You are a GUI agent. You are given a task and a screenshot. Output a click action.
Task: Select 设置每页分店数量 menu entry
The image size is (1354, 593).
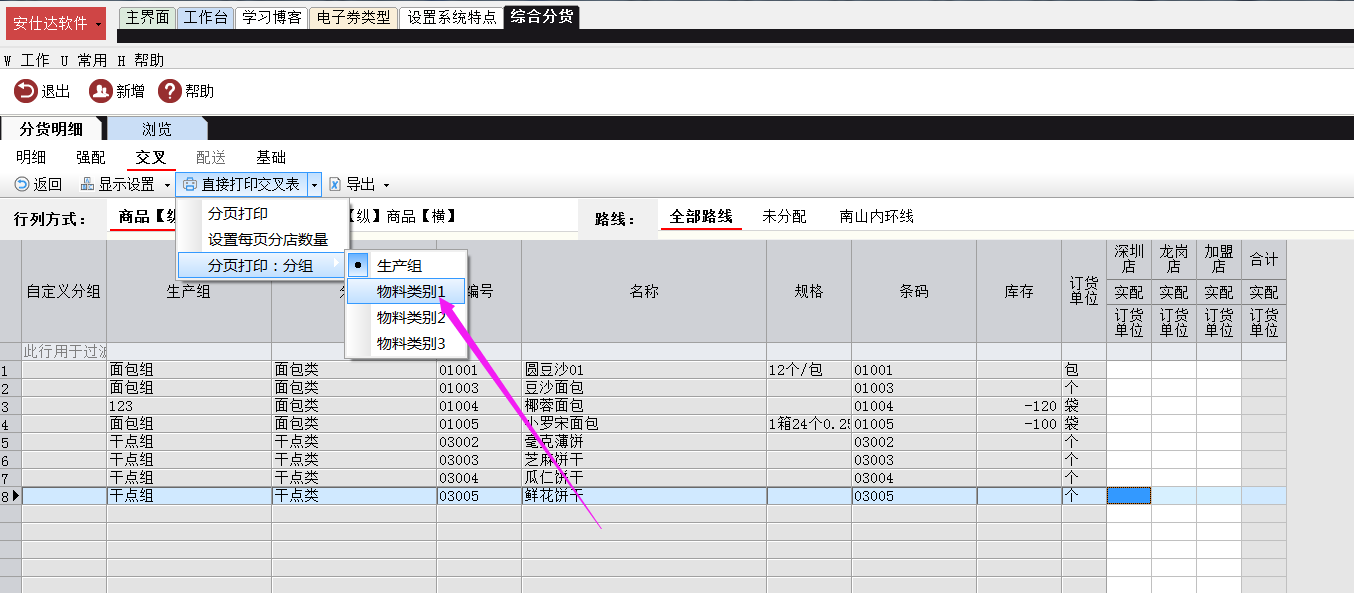point(267,240)
